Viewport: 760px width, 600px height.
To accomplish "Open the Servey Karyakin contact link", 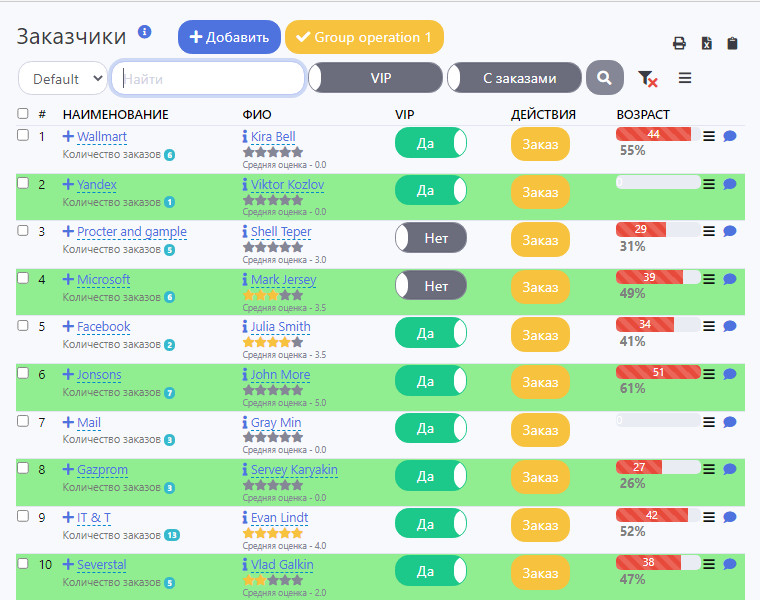I will [294, 470].
